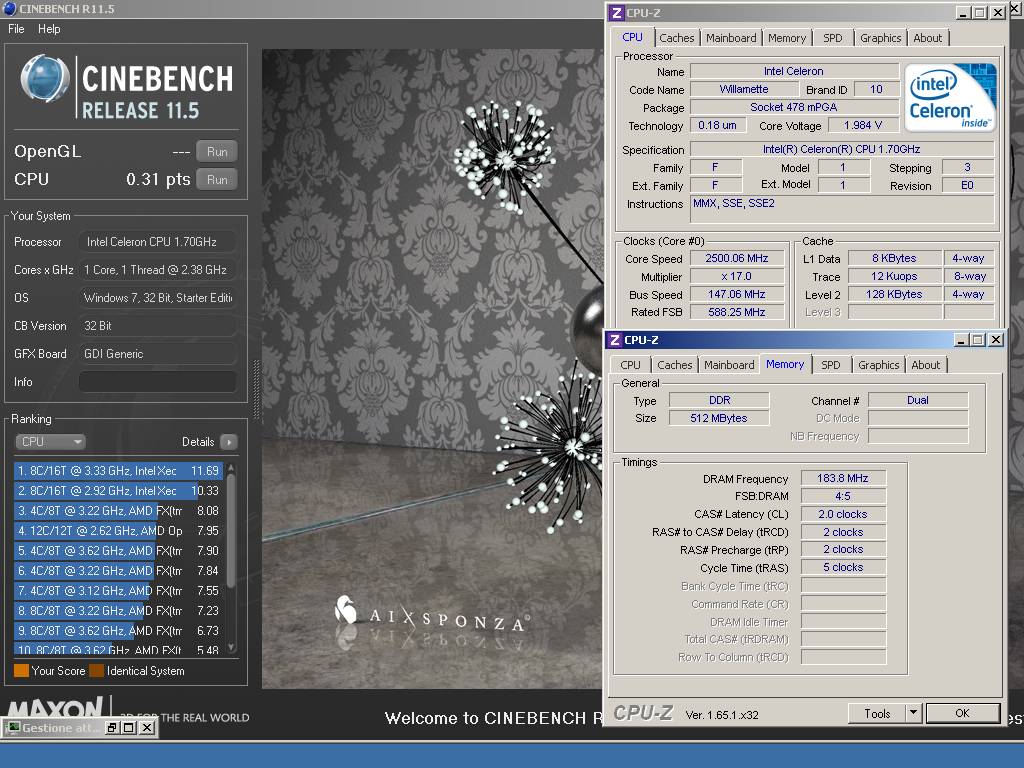Click the Tools button in CPU-Z
The image size is (1024, 768).
click(x=876, y=713)
